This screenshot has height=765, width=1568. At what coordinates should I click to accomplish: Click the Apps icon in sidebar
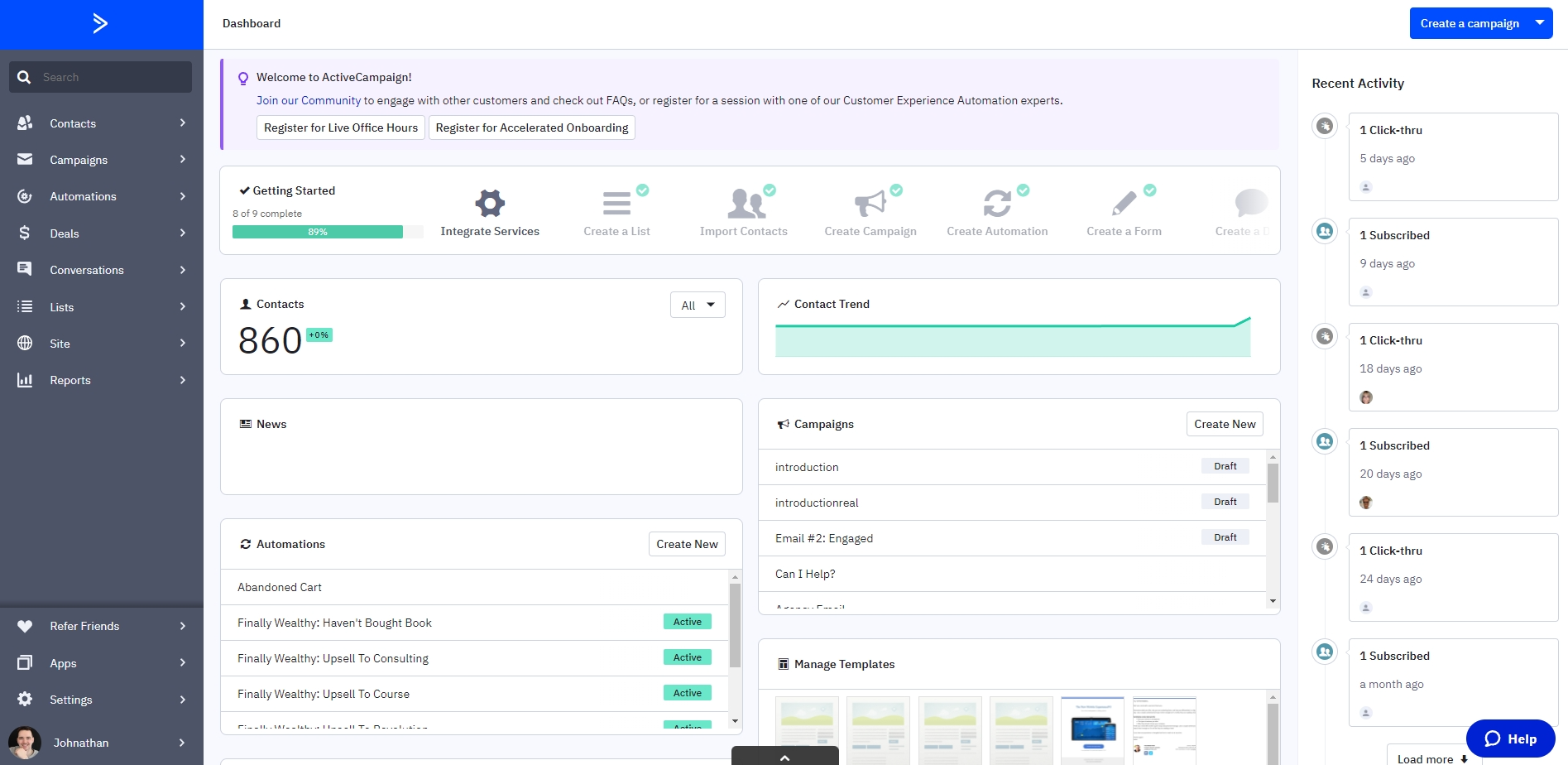[x=25, y=662]
